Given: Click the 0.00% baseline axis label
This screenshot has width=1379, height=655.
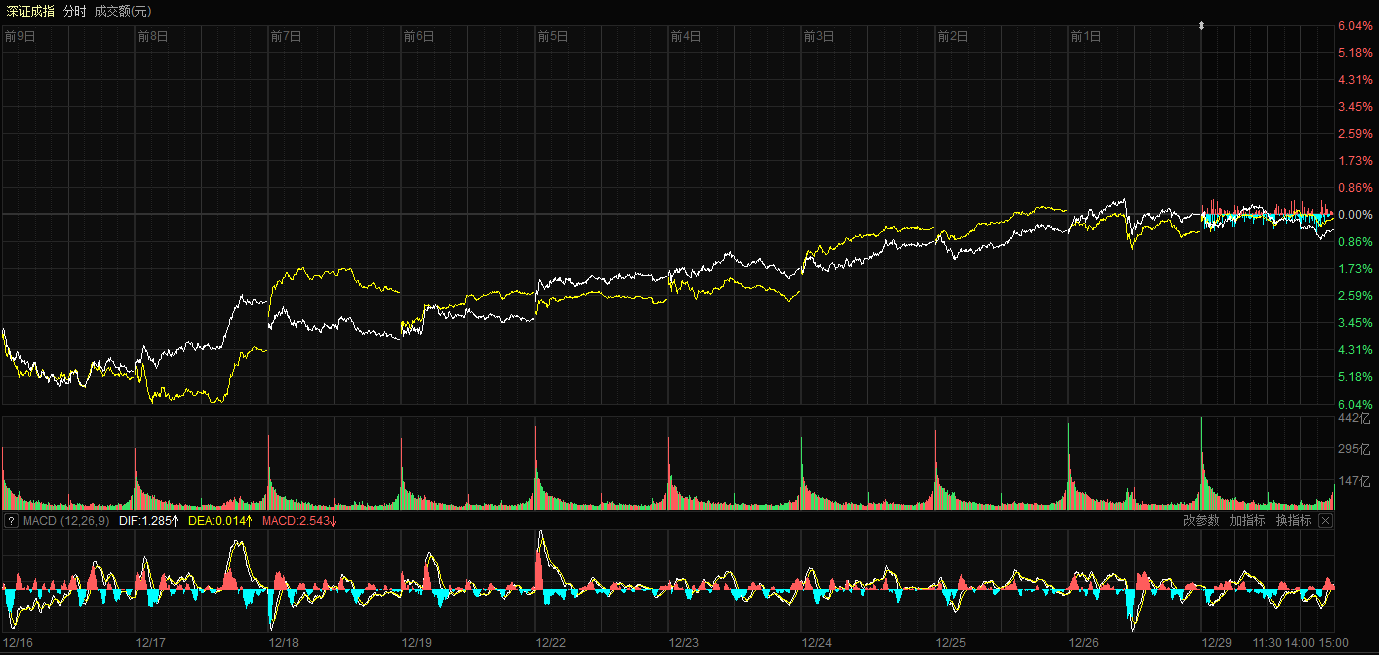Looking at the screenshot, I should (x=1355, y=215).
